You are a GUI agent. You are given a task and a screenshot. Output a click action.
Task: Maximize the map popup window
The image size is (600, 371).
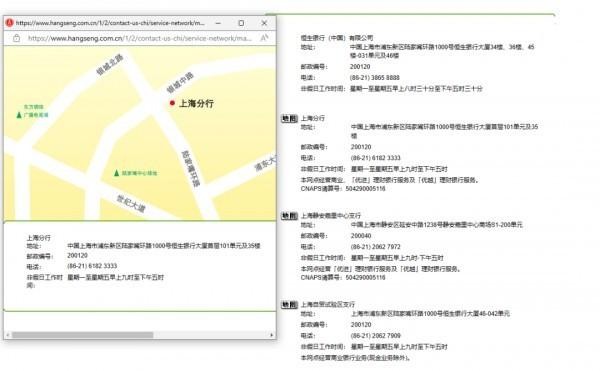[241, 23]
